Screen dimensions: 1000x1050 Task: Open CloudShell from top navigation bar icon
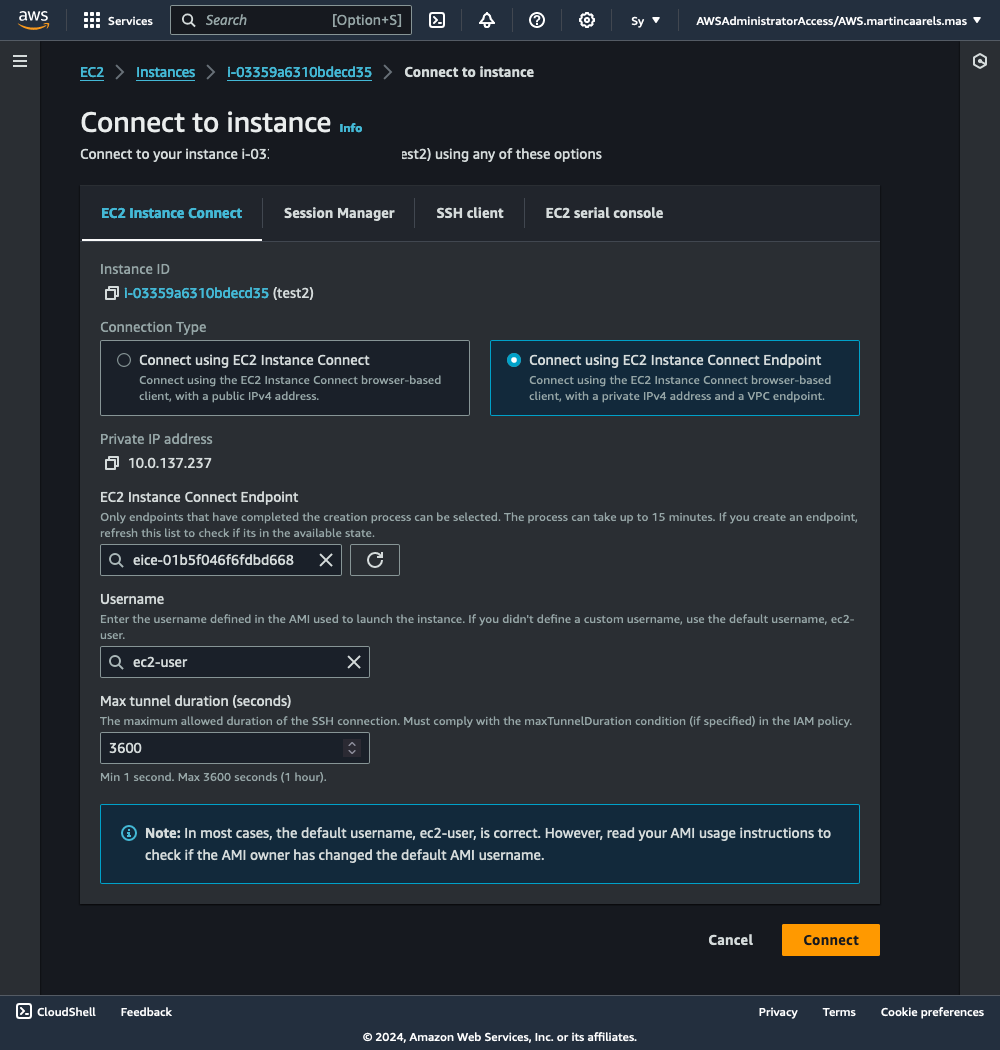437,20
